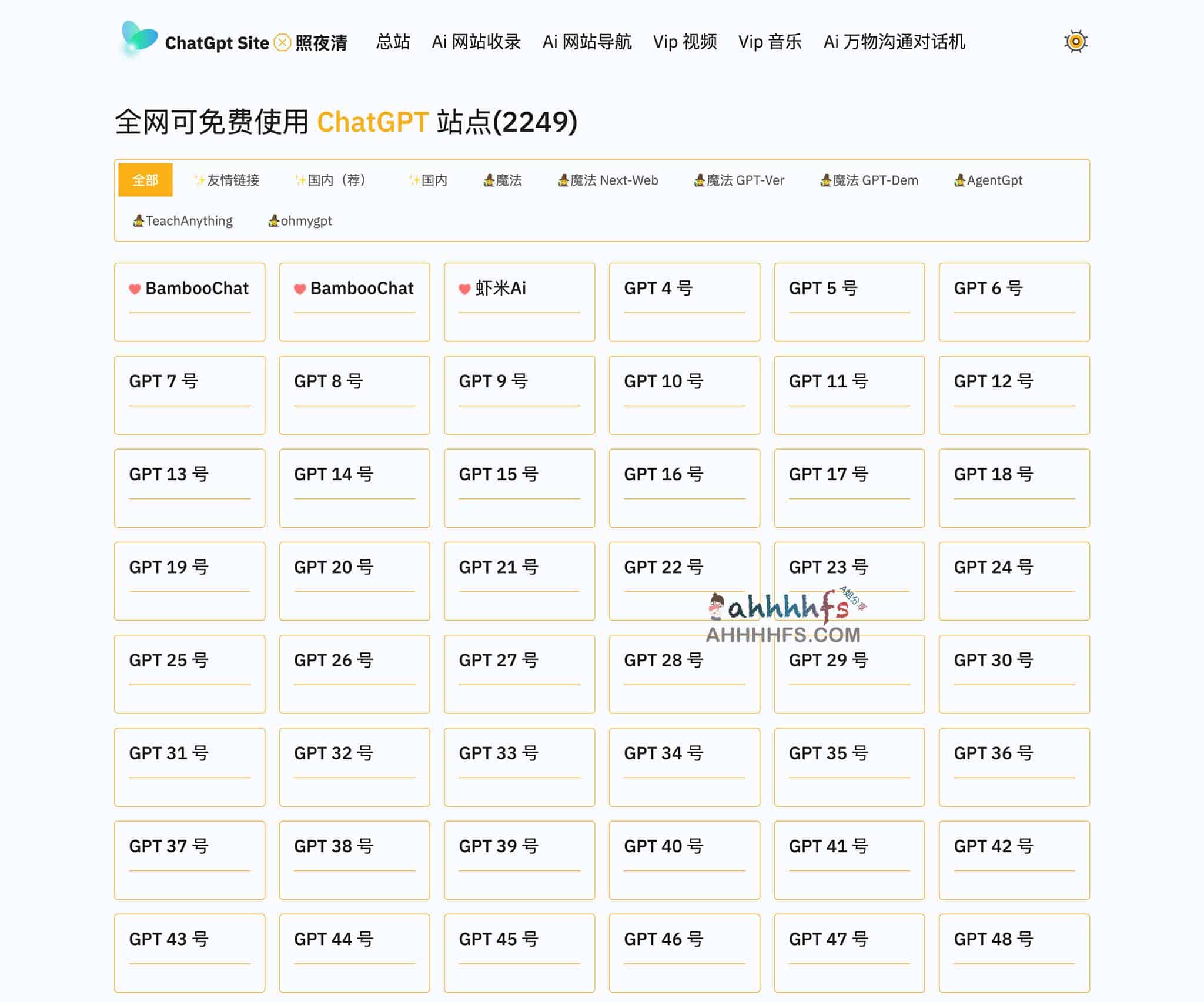Select the TeachAnything filter
This screenshot has width=1204, height=1002.
coord(183,220)
